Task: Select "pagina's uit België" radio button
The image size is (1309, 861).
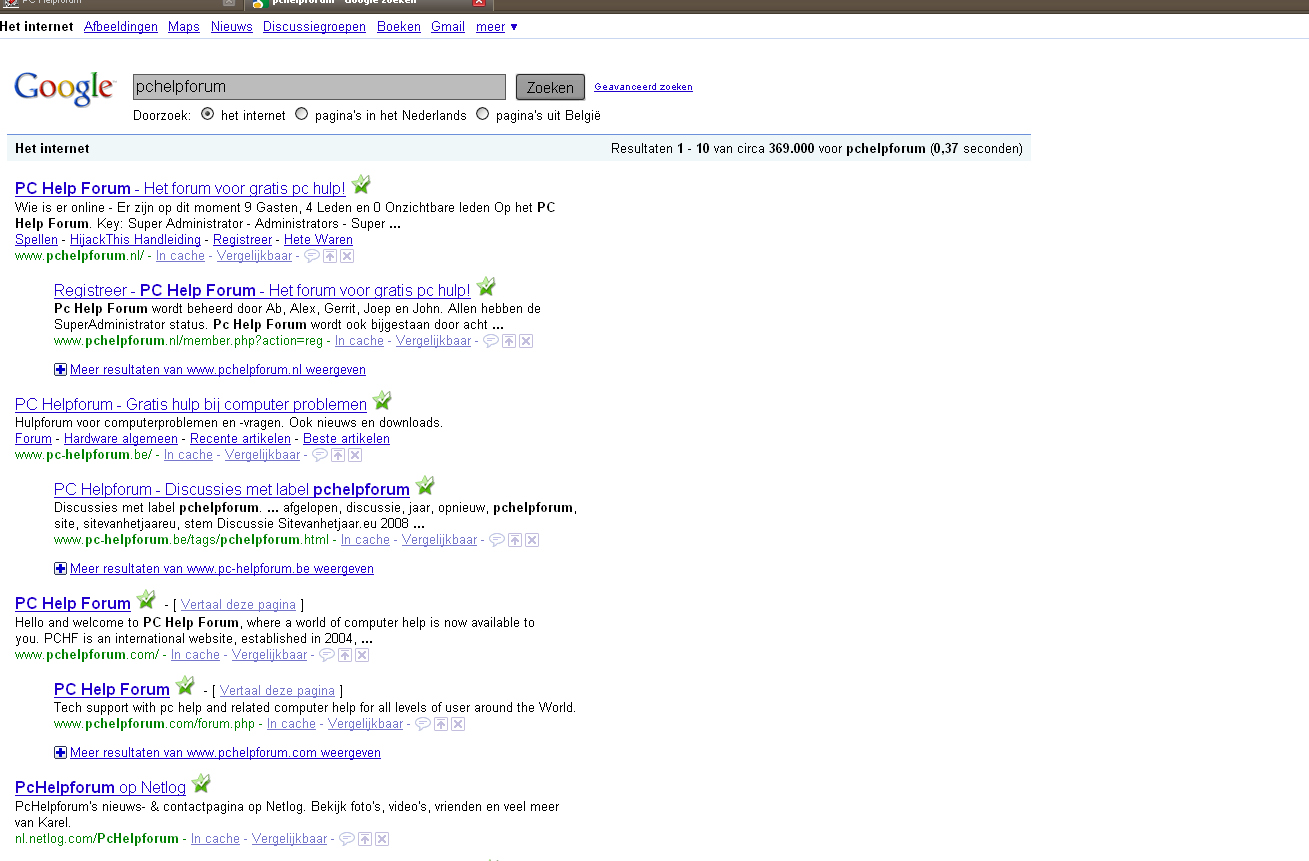Action: [x=482, y=114]
